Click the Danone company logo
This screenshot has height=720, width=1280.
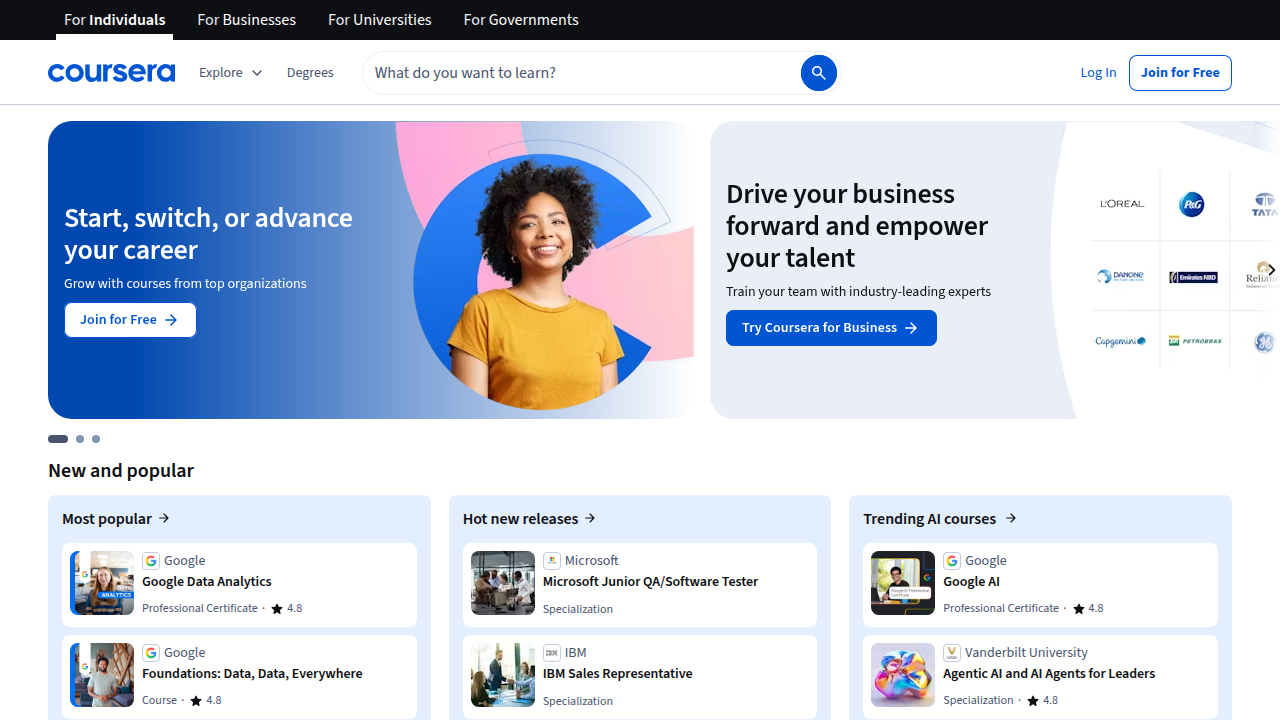pyautogui.click(x=1119, y=277)
